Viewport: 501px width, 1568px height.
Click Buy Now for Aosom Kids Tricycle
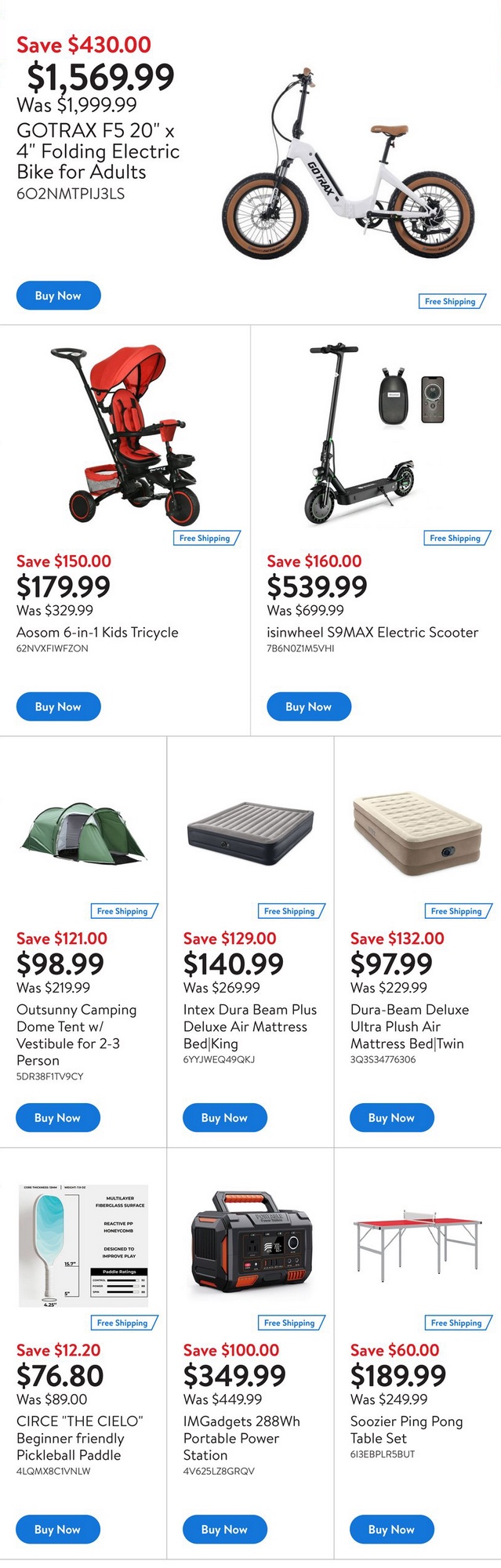[x=58, y=706]
